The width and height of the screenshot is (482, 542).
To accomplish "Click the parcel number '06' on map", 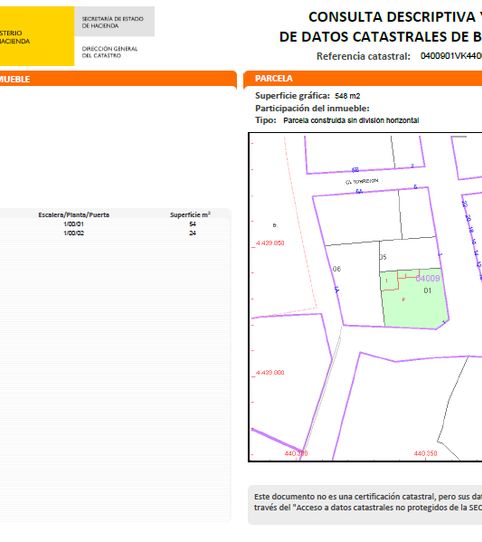I will click(x=337, y=269).
